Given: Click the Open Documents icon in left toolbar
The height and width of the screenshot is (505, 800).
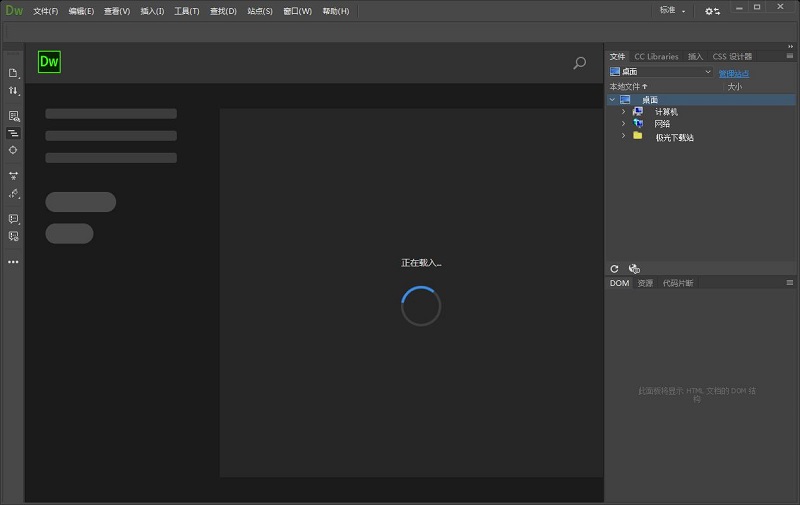Looking at the screenshot, I should [13, 73].
